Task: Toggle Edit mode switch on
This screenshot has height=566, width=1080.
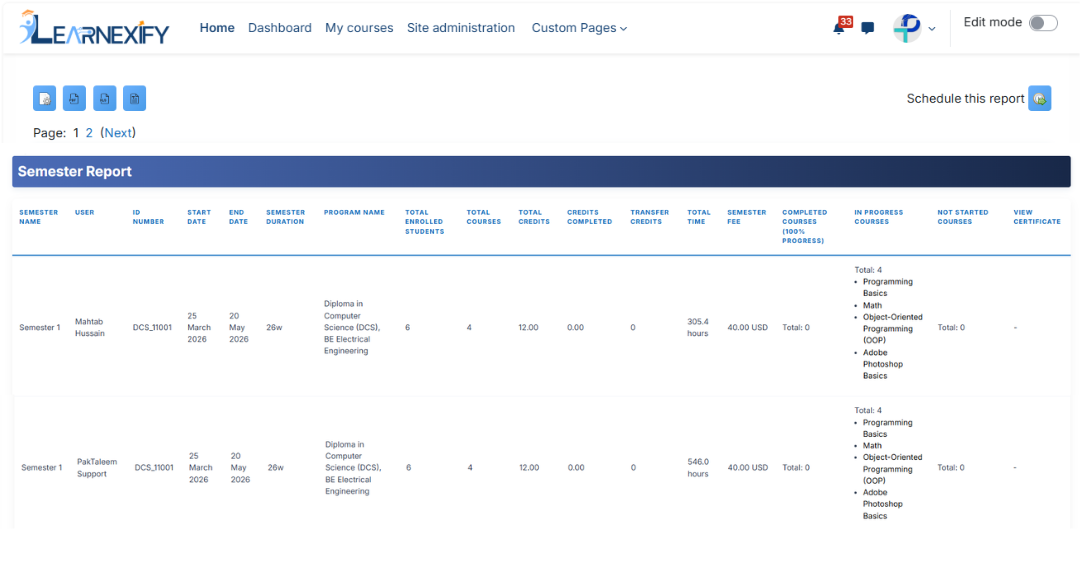Action: pos(1043,23)
